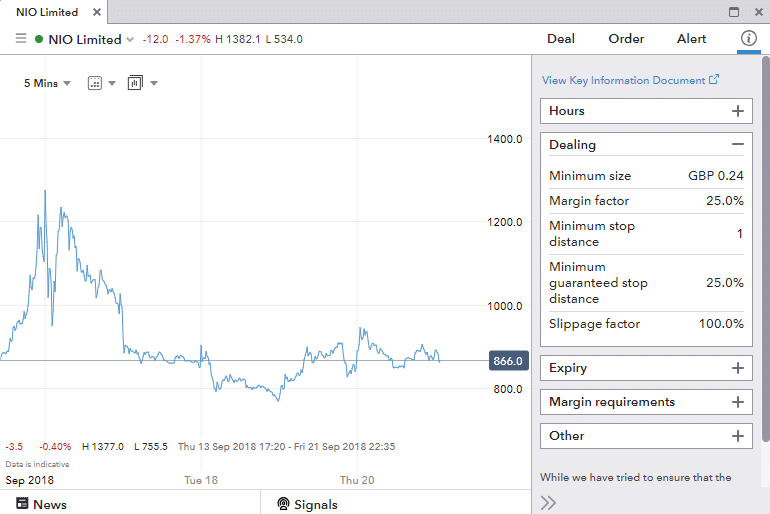
Task: Open the Alert tab
Action: (x=691, y=39)
